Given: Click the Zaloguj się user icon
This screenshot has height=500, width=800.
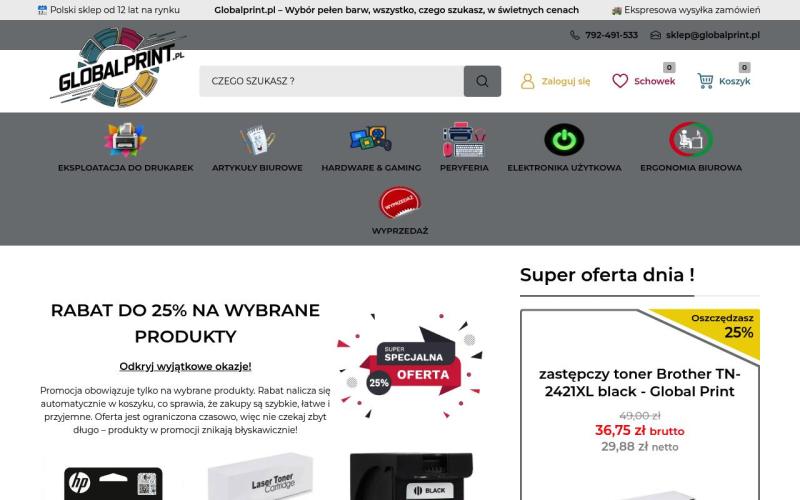Looking at the screenshot, I should point(528,81).
